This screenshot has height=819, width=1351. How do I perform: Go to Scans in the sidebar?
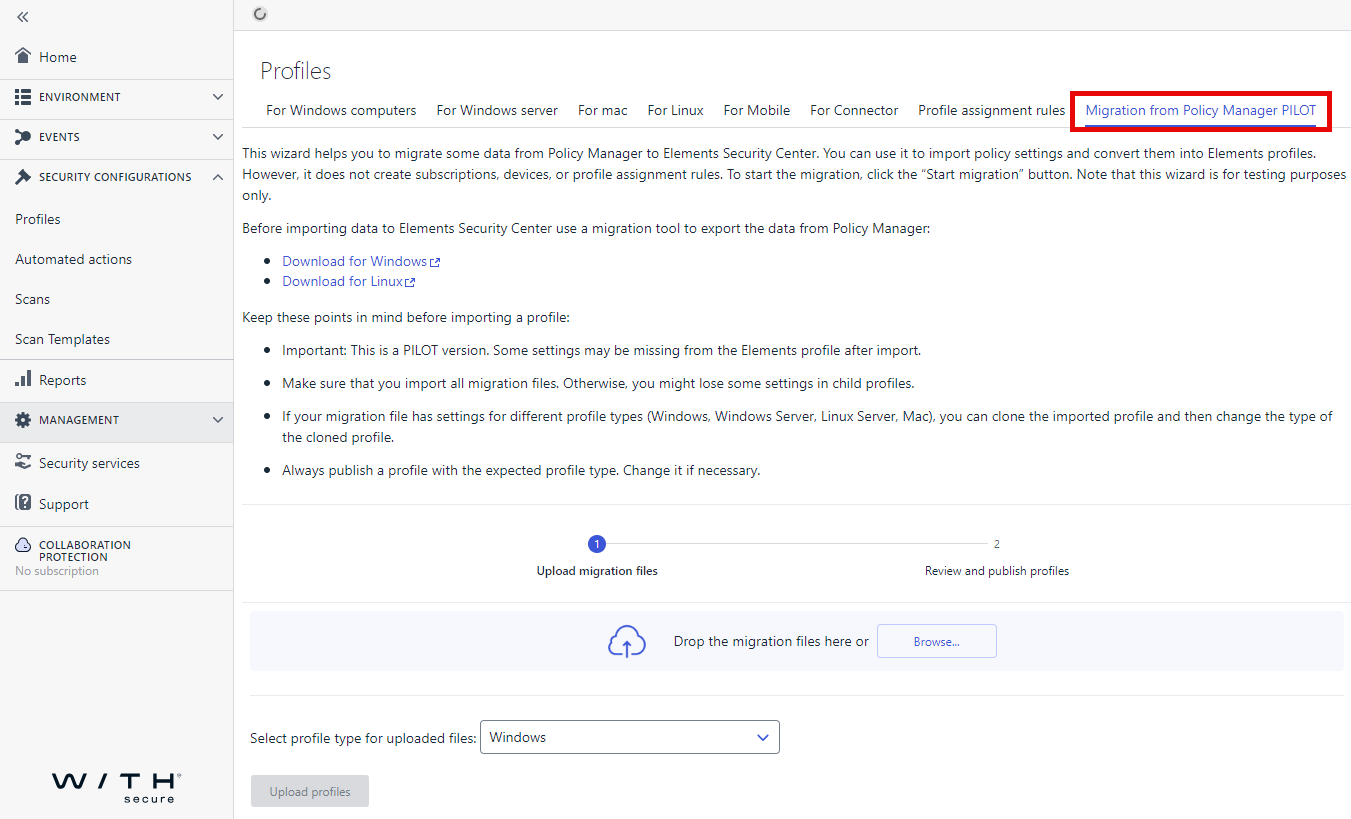33,299
